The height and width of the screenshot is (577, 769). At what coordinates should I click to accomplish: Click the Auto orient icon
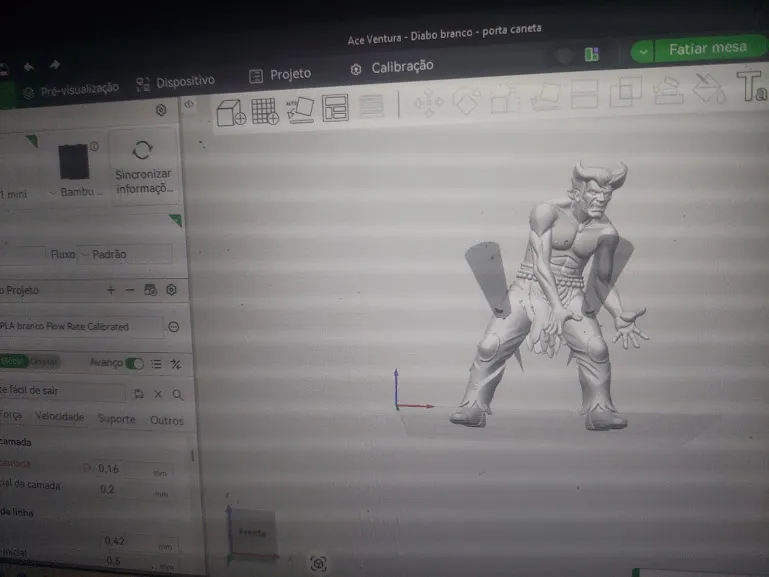(x=300, y=109)
